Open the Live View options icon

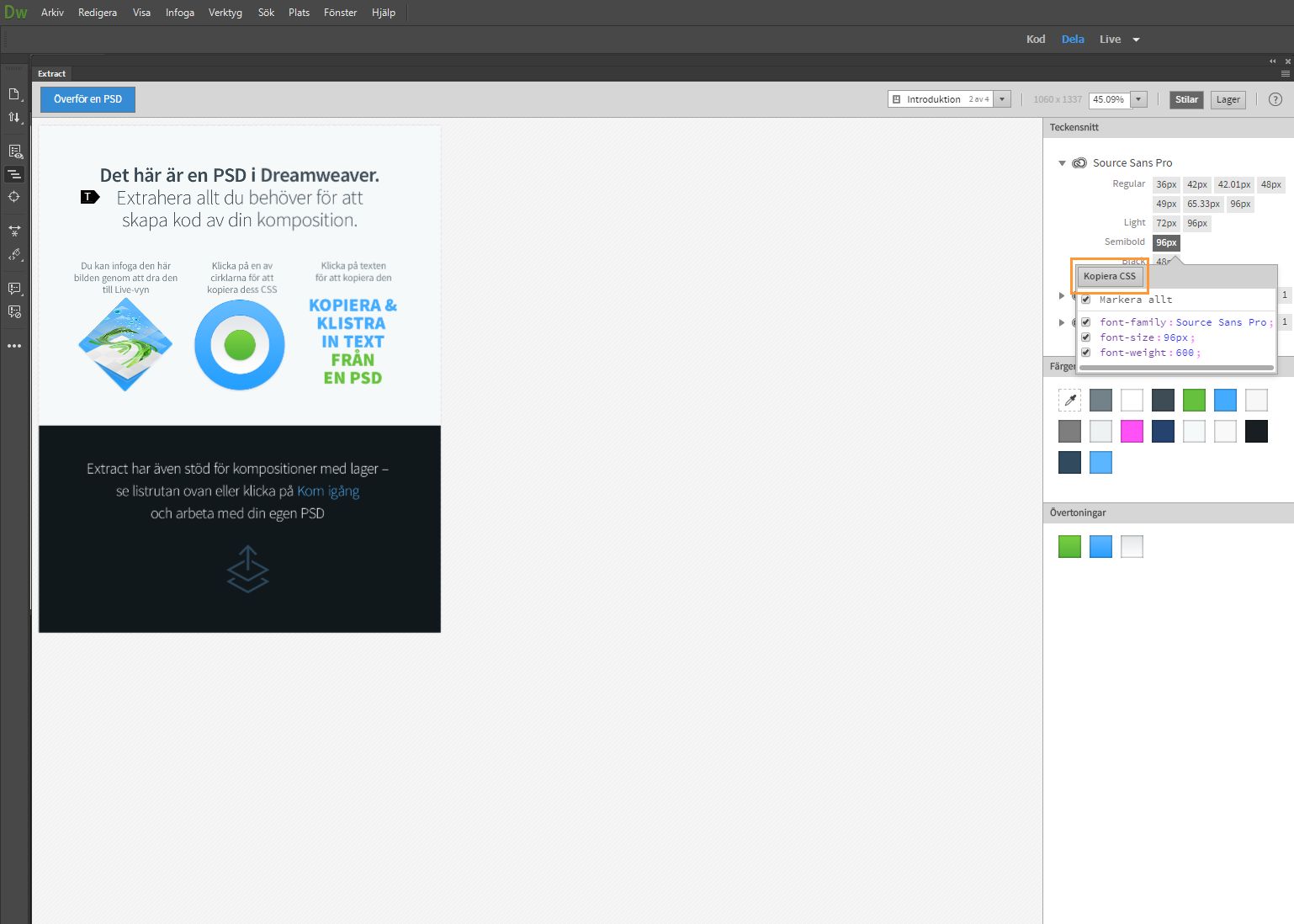coord(14,151)
